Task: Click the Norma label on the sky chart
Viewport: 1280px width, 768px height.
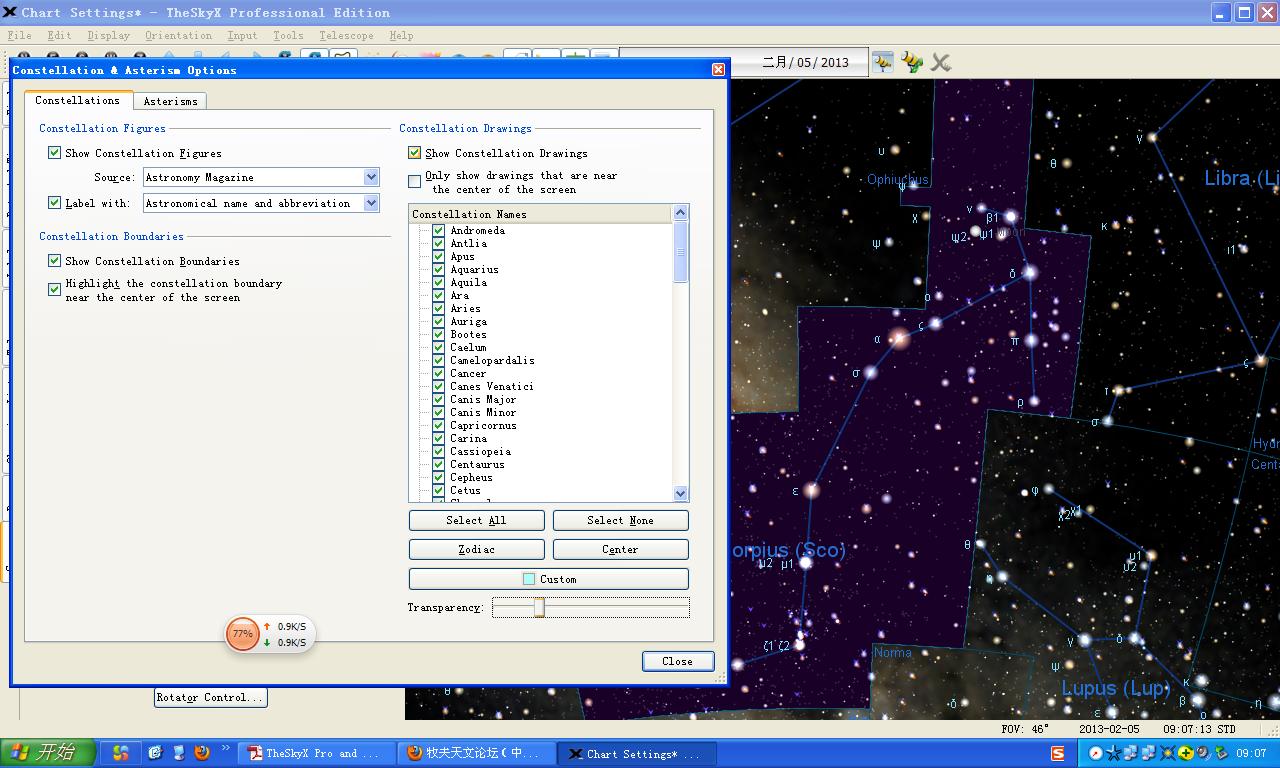Action: (x=892, y=652)
